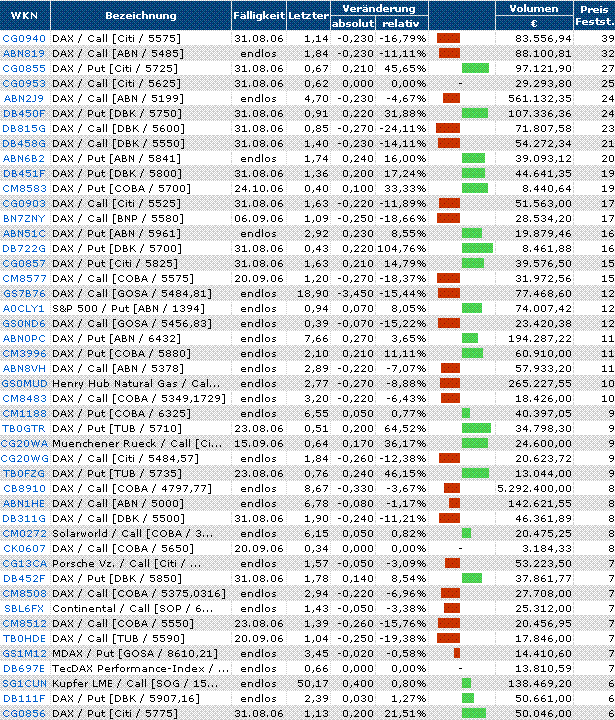
Task: Open WKN link CG20WG
Action: point(24,459)
